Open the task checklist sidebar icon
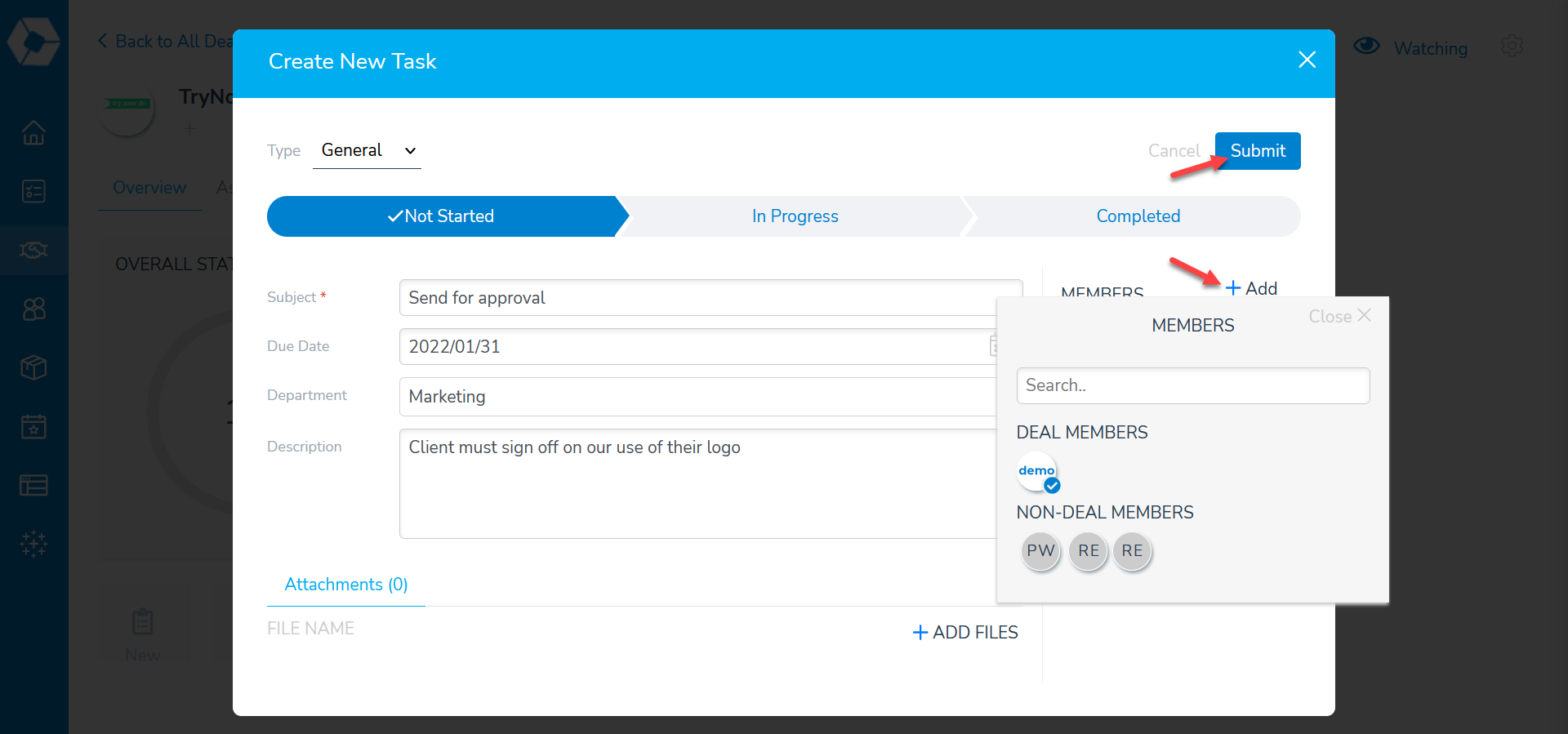Viewport: 1568px width, 734px height. click(x=33, y=191)
